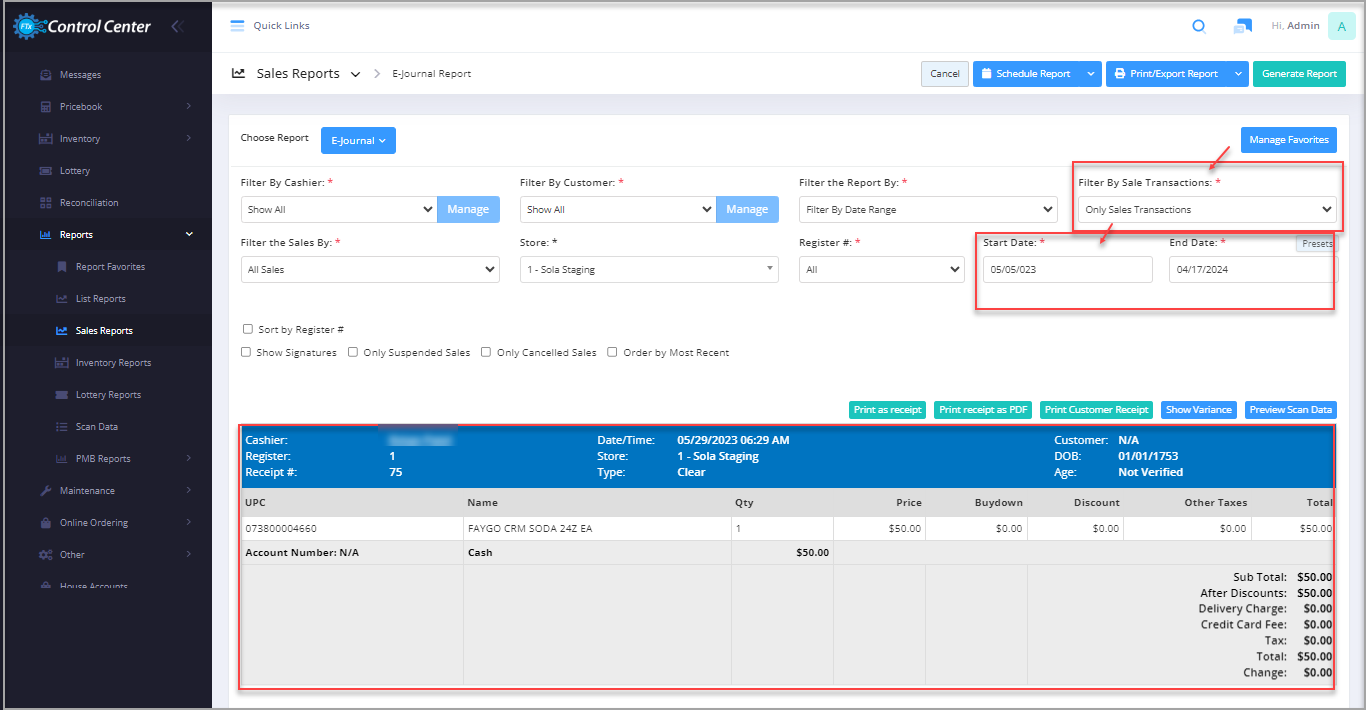Viewport: 1366px width, 710px height.
Task: Click the Generate Report button
Action: [1298, 74]
